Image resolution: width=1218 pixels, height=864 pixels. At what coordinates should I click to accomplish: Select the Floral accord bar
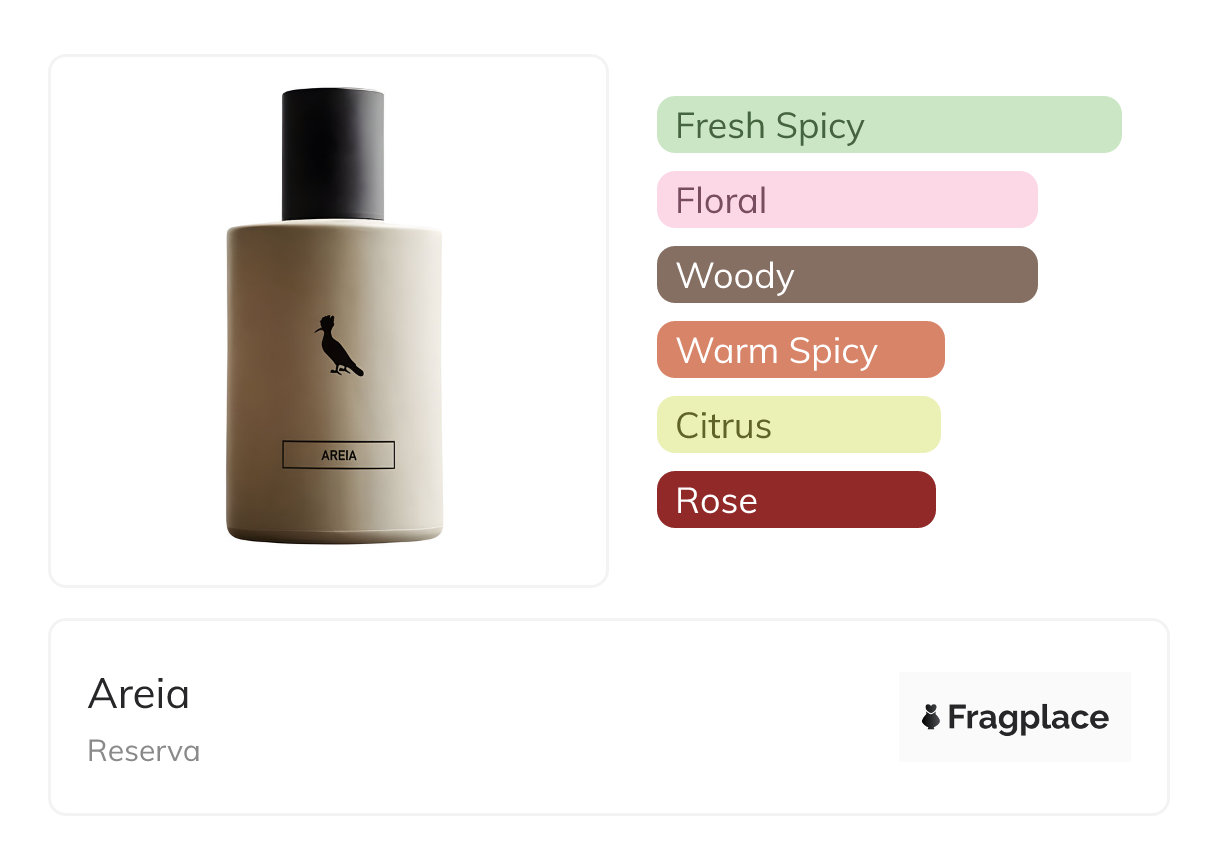[x=847, y=200]
